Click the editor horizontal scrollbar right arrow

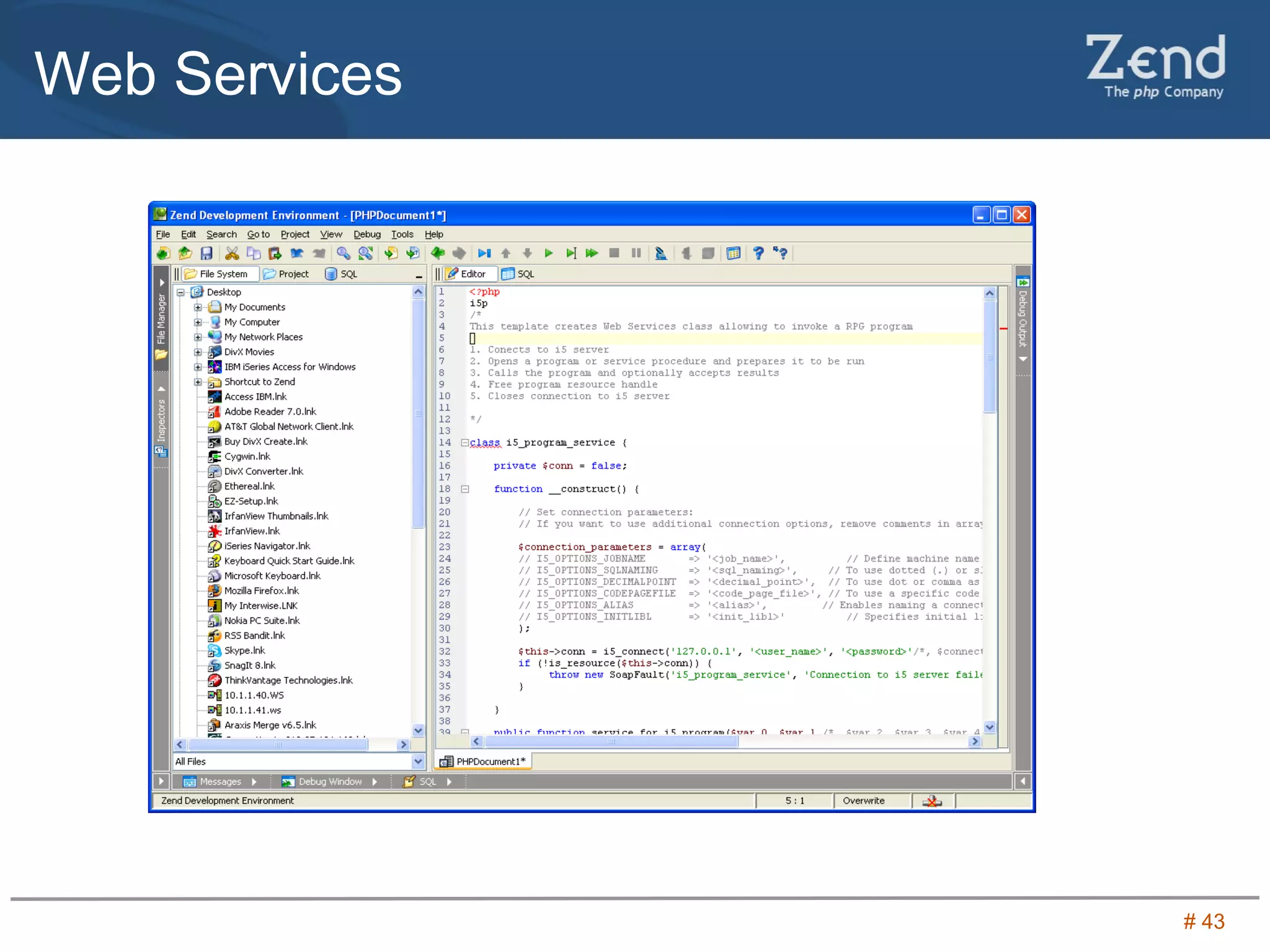click(975, 741)
